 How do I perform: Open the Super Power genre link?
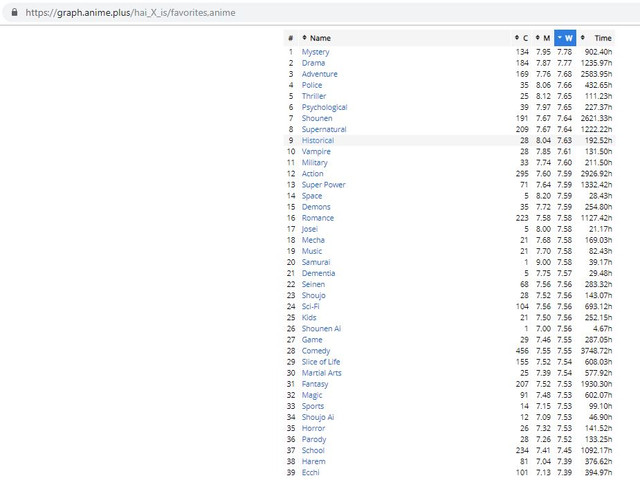tap(323, 185)
